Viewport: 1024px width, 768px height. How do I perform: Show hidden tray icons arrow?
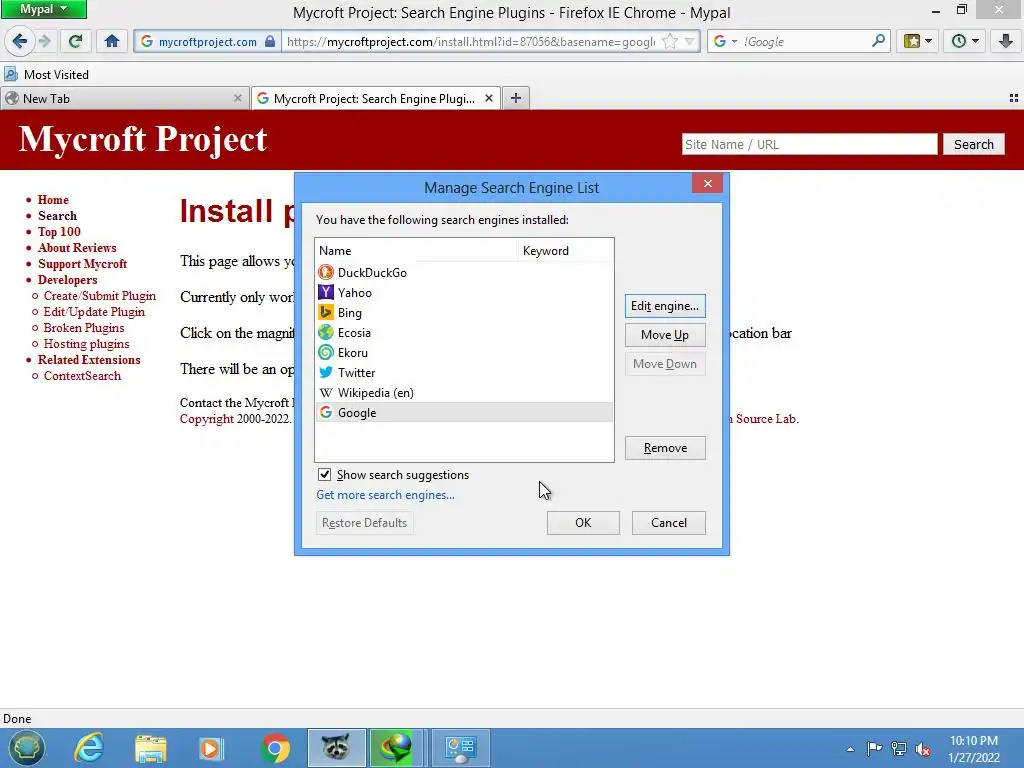[x=850, y=749]
